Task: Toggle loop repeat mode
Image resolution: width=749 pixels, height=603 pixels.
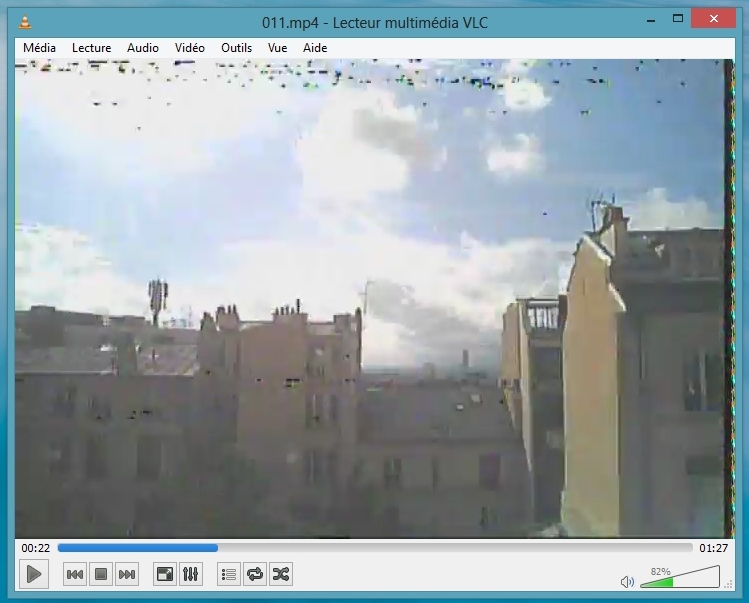Action: 255,574
